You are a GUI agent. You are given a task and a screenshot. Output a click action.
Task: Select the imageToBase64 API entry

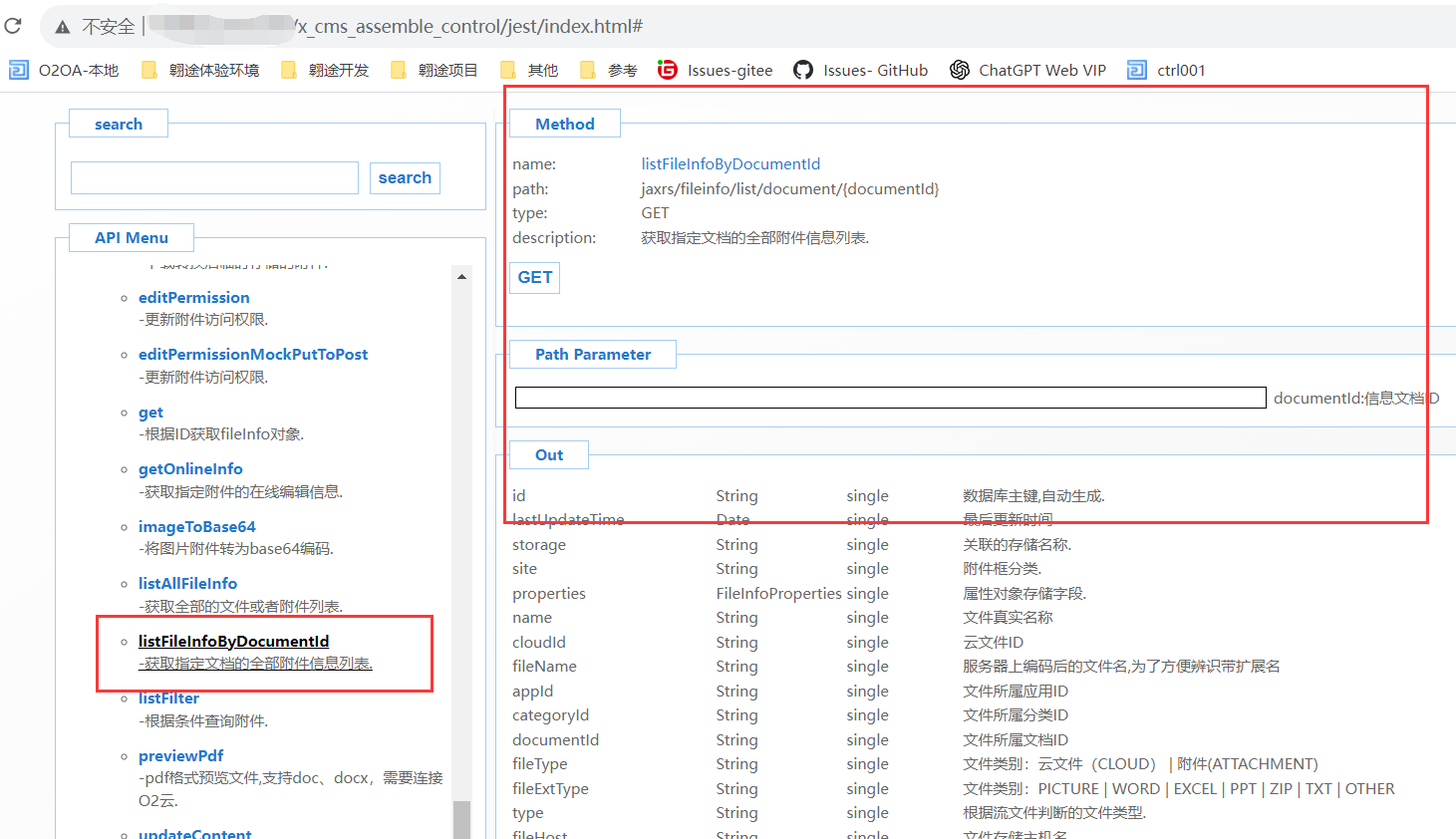click(197, 527)
